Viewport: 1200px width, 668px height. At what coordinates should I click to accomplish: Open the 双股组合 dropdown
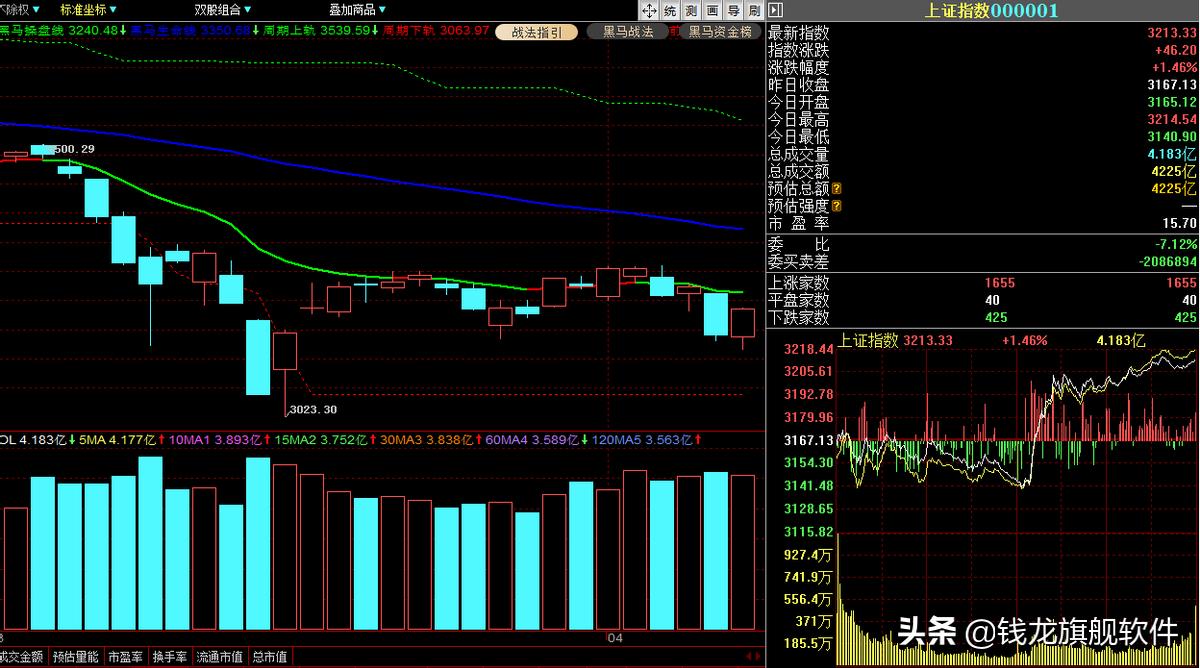click(x=222, y=9)
